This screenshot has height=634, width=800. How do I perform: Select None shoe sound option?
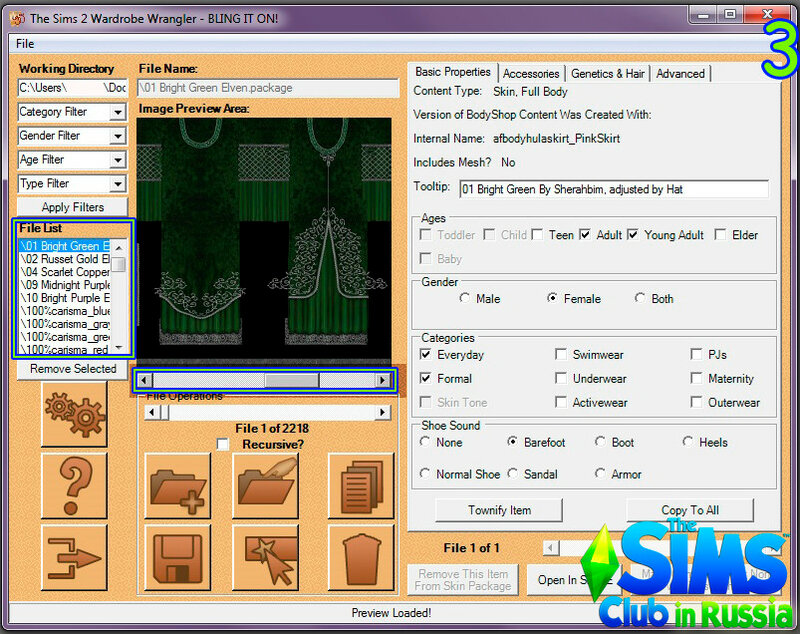pos(425,442)
